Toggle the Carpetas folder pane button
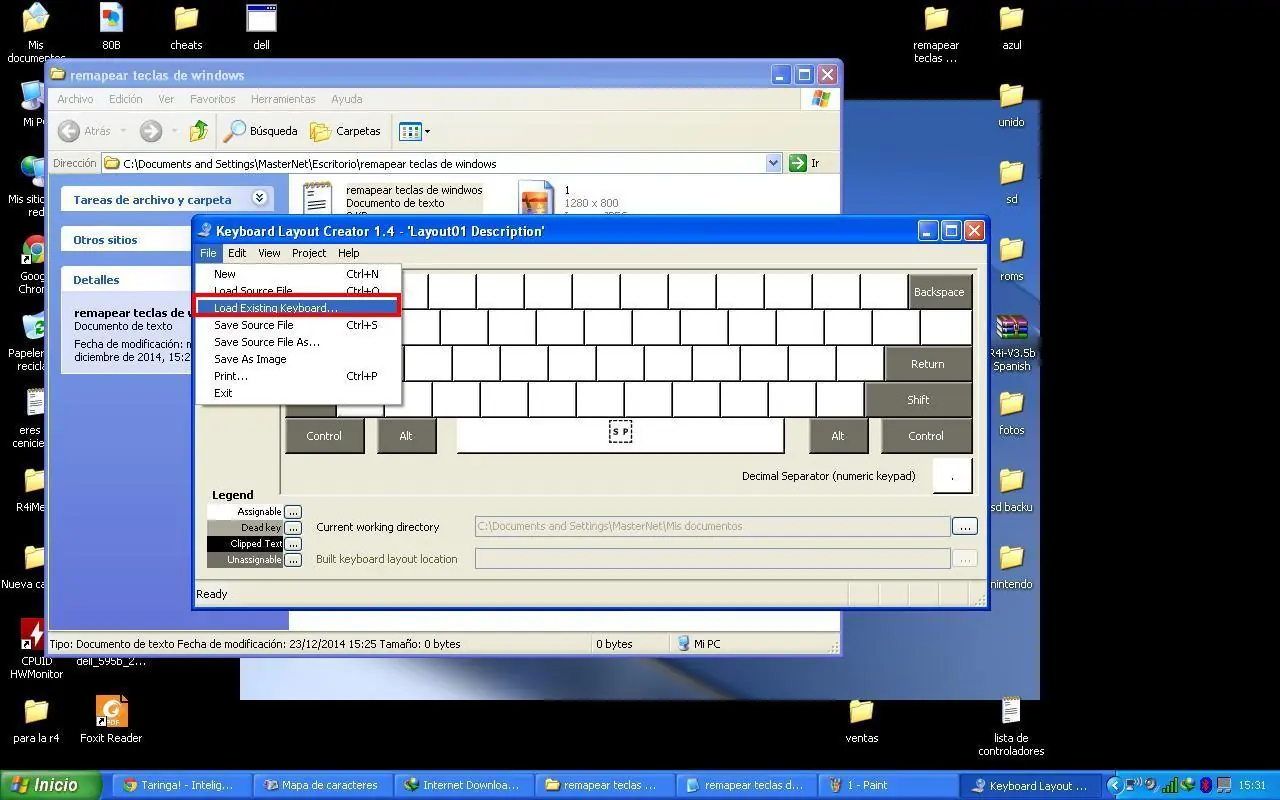 (346, 131)
